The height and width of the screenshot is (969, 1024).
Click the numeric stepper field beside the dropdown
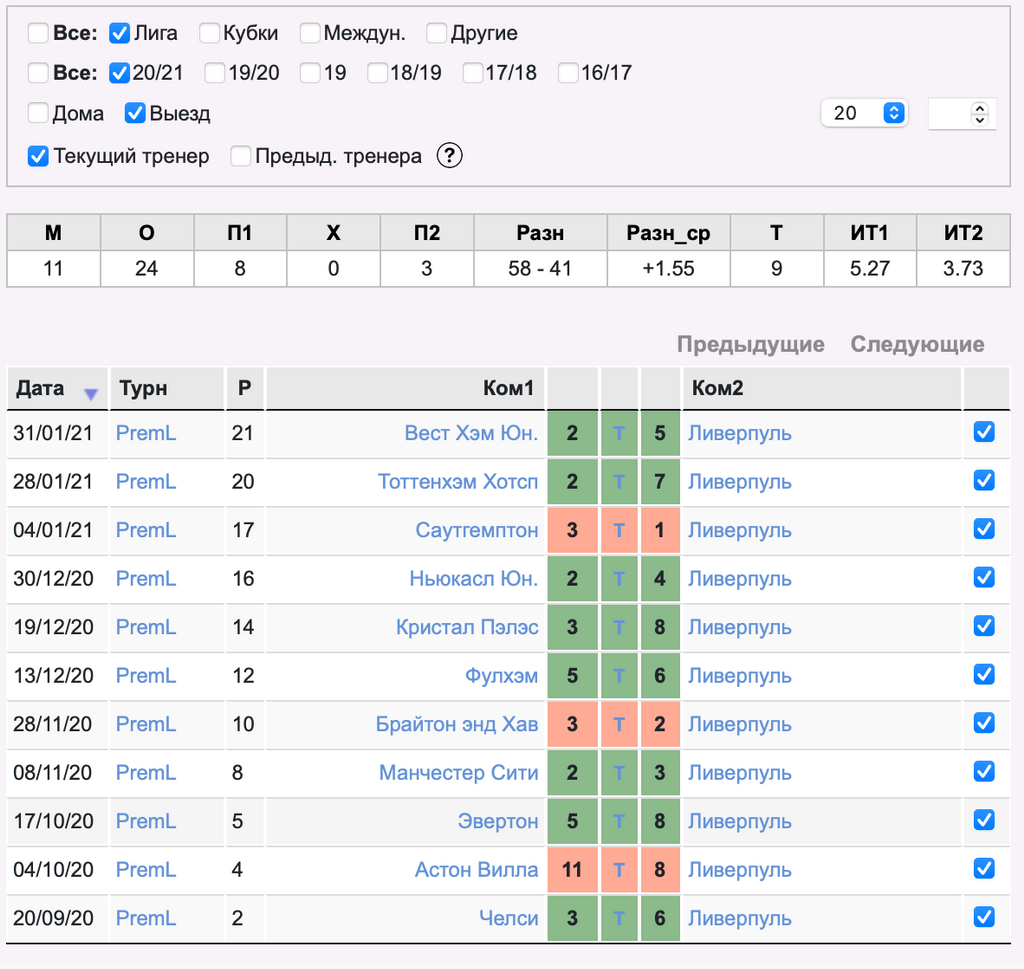(x=962, y=114)
